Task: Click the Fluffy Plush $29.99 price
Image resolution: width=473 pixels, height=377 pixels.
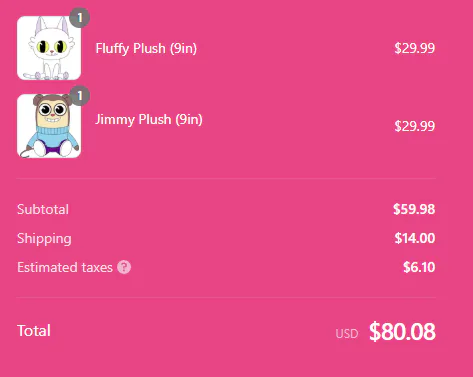Action: (x=415, y=48)
